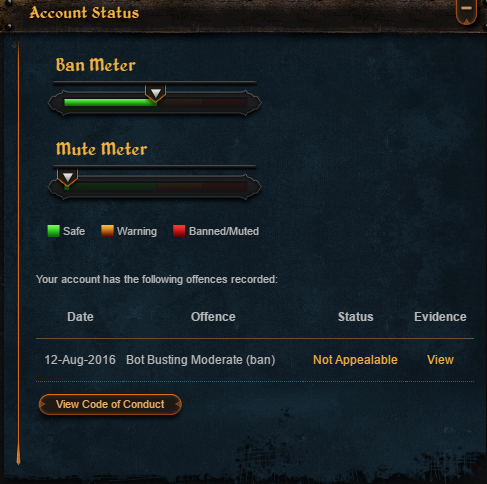Click the red zone of Mute Meter
Viewport: 487px width, 484px height.
224,186
